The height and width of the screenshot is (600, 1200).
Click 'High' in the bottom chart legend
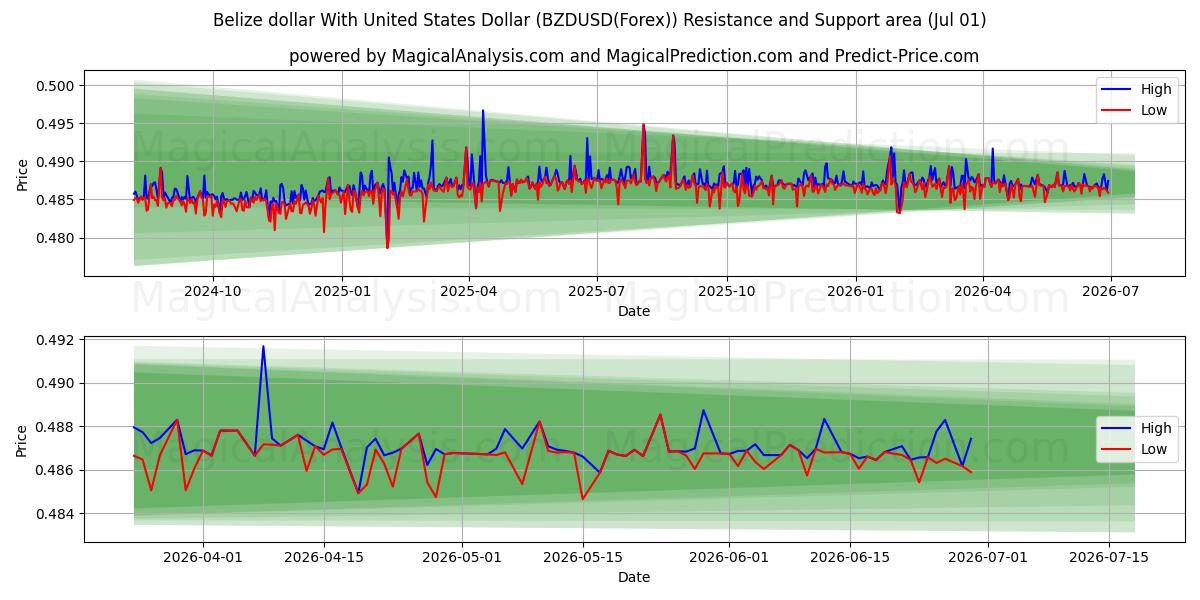pos(1155,428)
